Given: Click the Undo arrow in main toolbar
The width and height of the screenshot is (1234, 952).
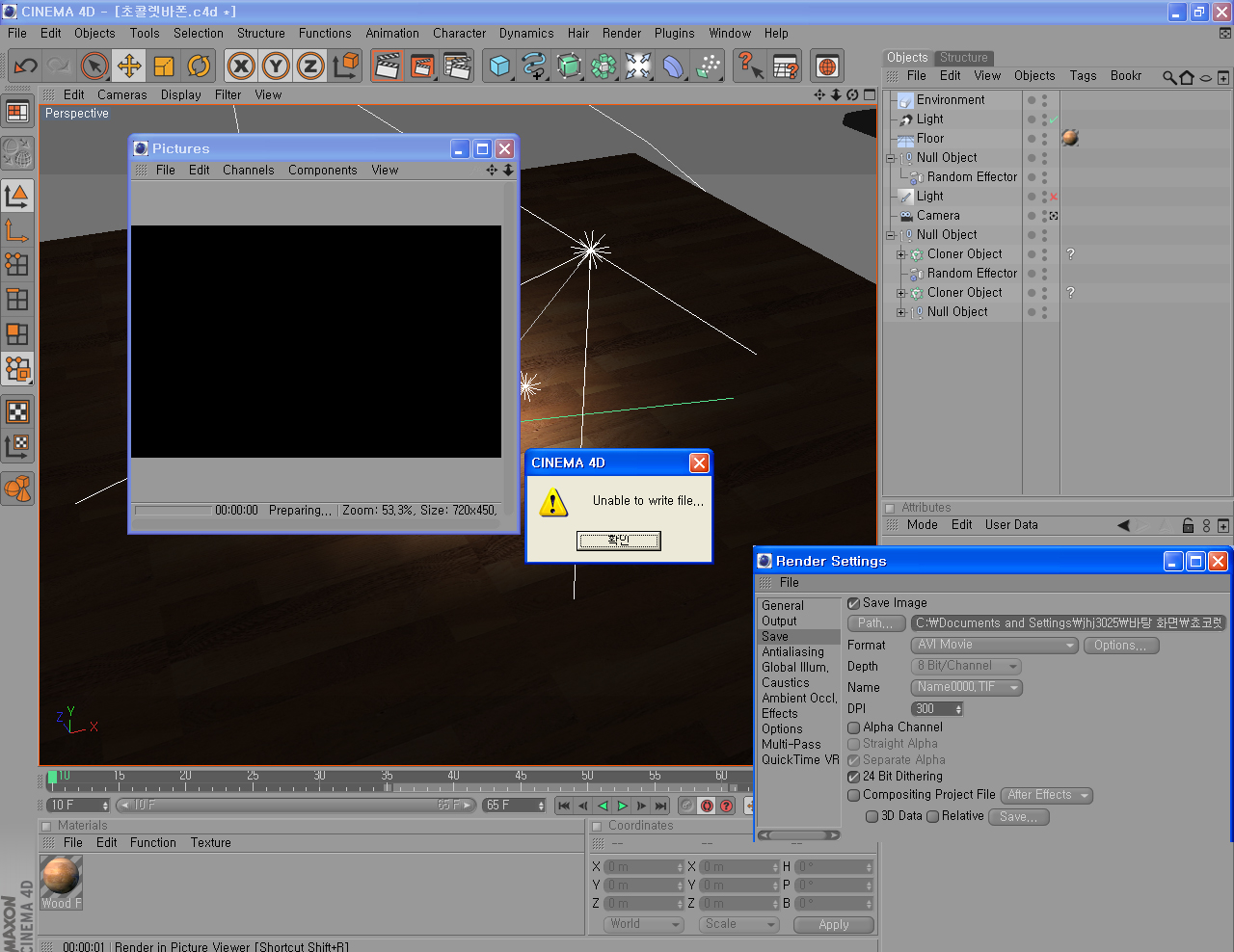Looking at the screenshot, I should 26,66.
